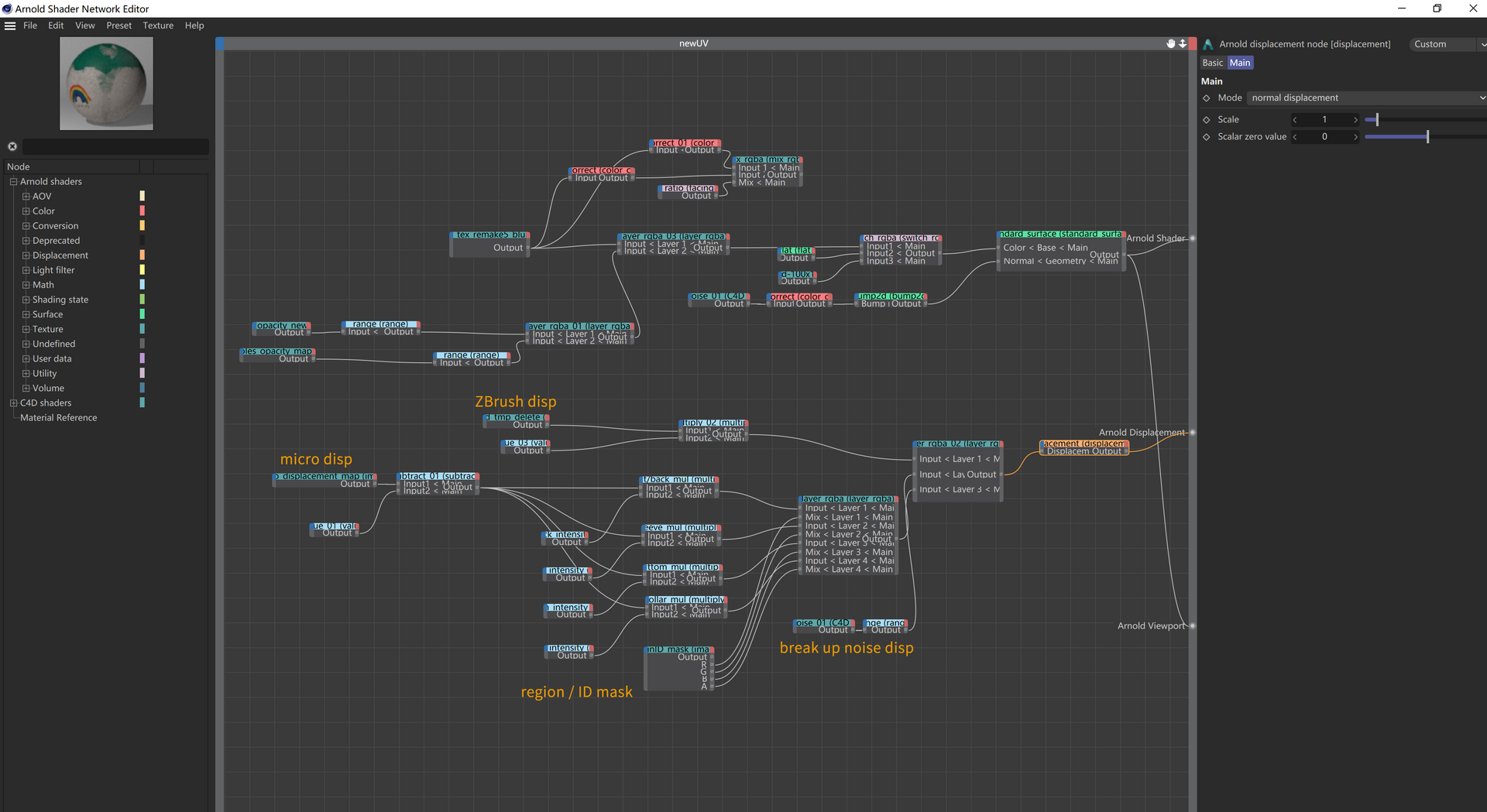Click the Arnold Shader Network Editor title bar icon
Screen dimensions: 1487x812
click(x=6, y=9)
